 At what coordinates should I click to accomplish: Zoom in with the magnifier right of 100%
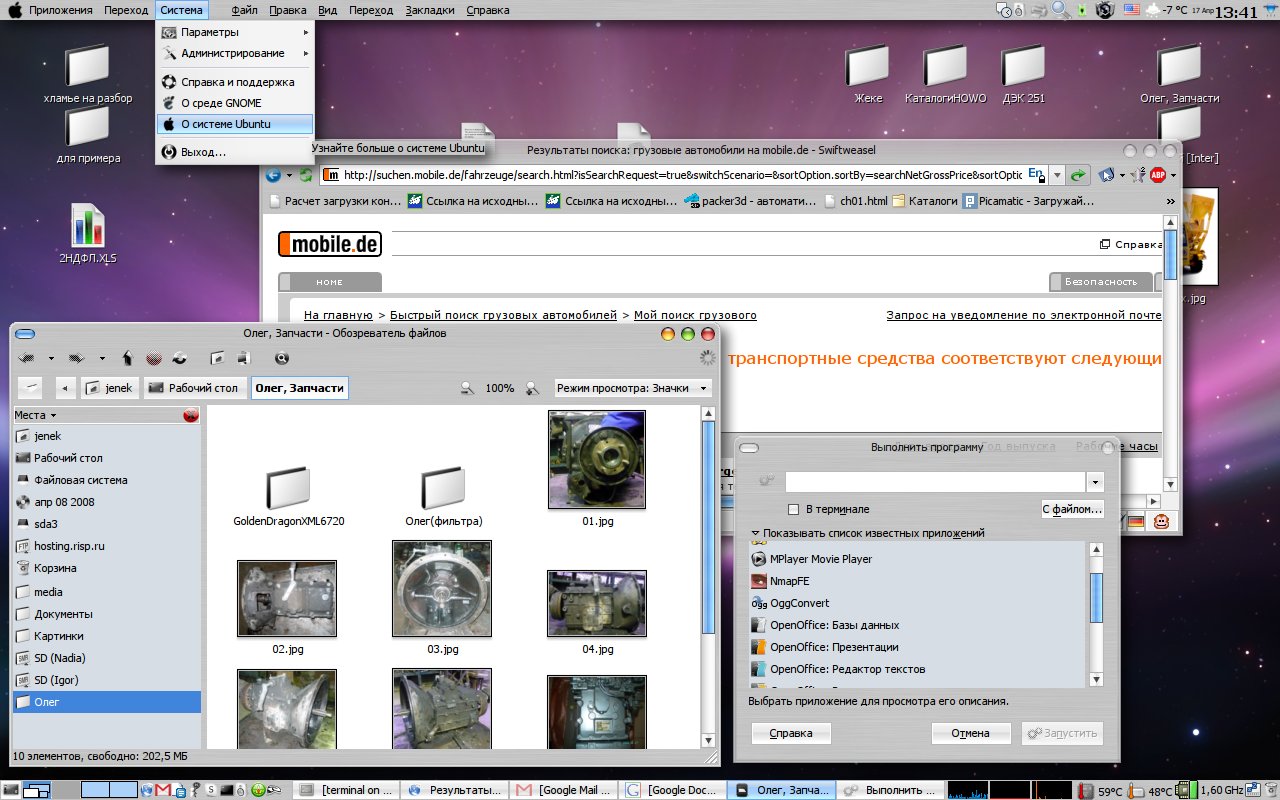pyautogui.click(x=533, y=388)
